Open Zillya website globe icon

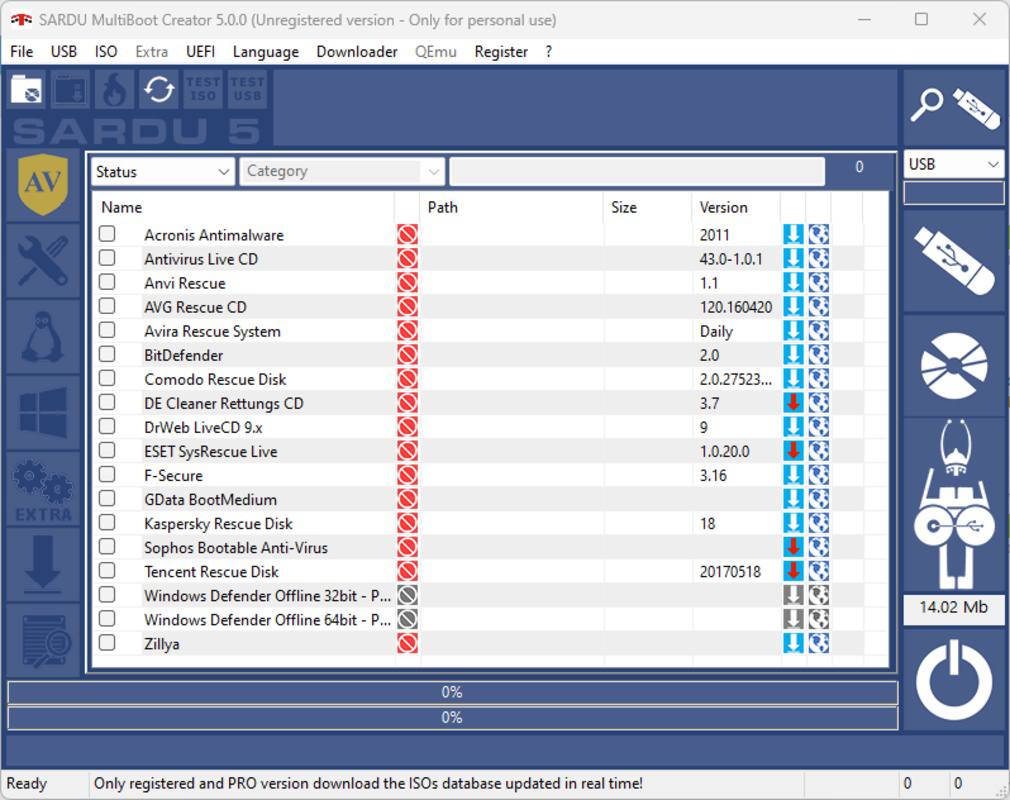819,643
